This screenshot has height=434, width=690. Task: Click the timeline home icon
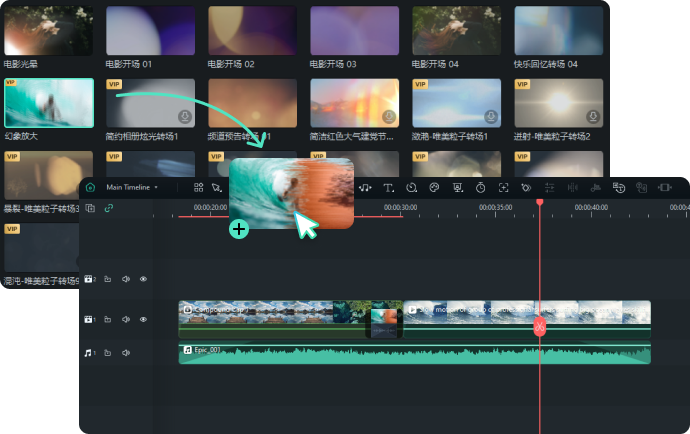(x=90, y=187)
